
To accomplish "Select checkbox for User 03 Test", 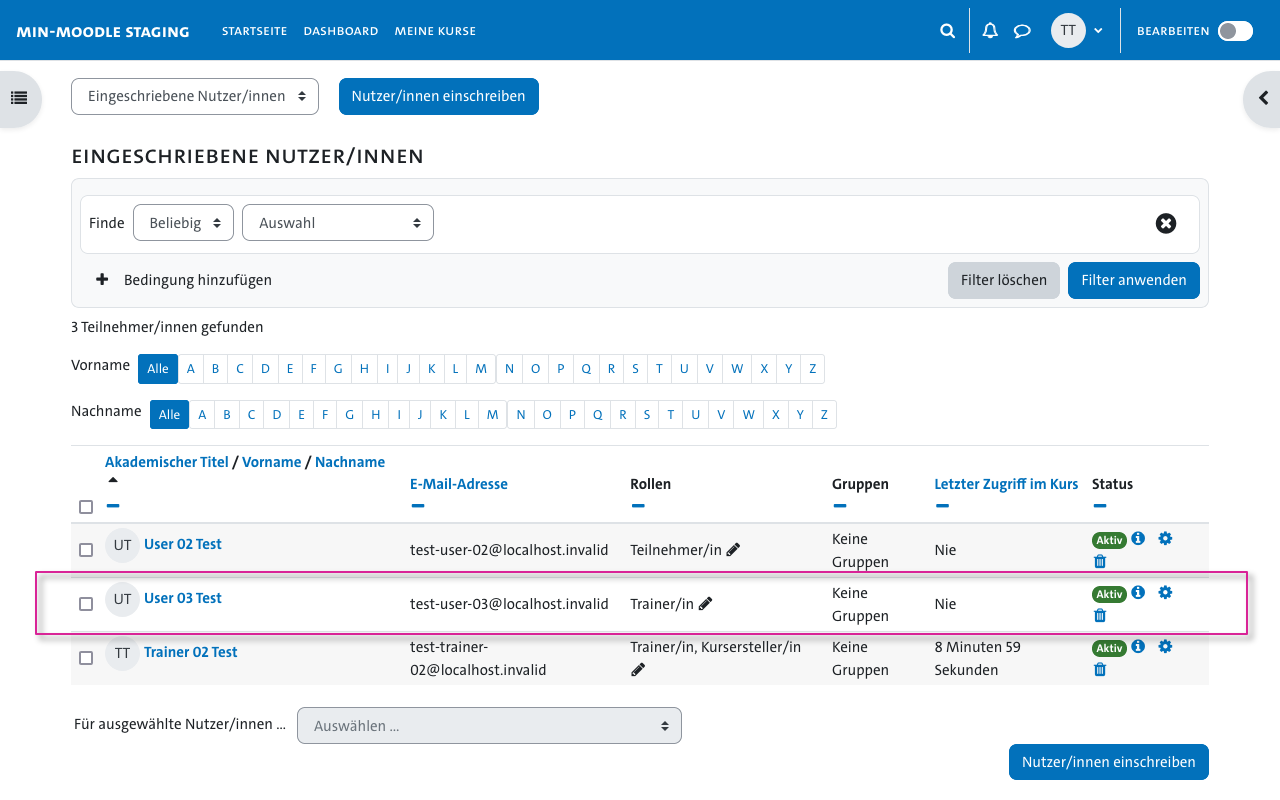I will click(86, 604).
